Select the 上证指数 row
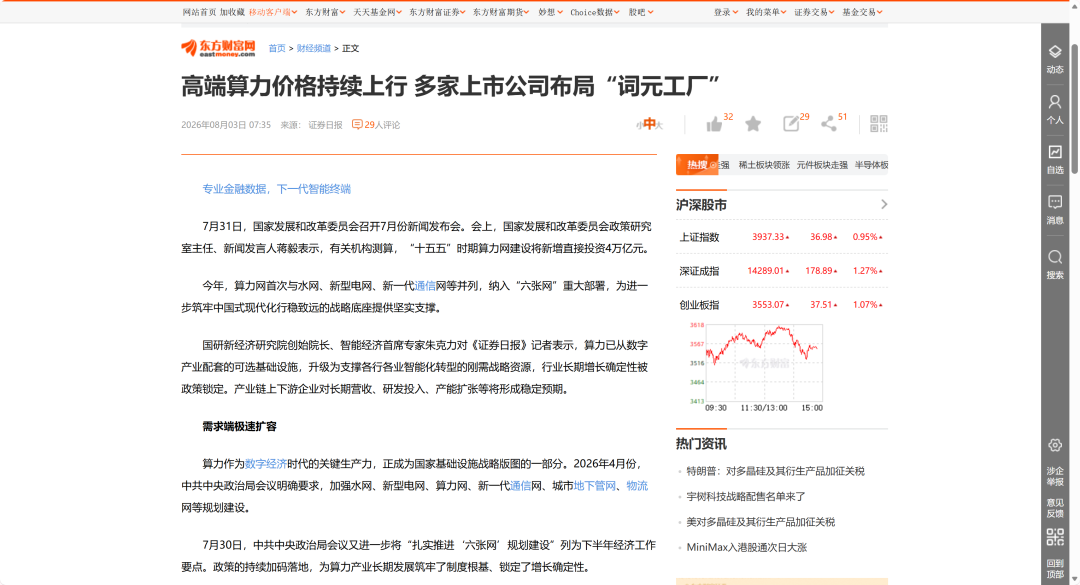The image size is (1080, 585). (782, 237)
